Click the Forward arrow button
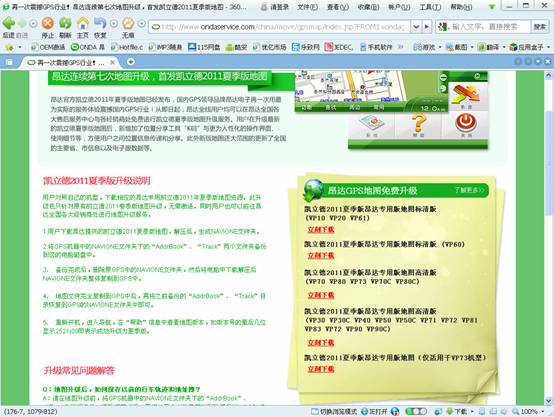This screenshot has width=554, height=417. (22, 24)
